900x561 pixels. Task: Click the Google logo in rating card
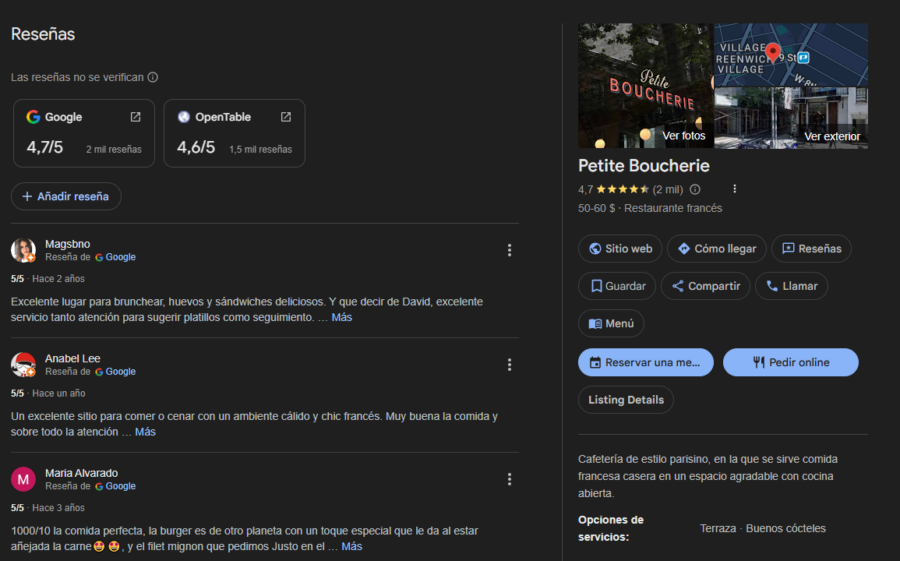[33, 117]
